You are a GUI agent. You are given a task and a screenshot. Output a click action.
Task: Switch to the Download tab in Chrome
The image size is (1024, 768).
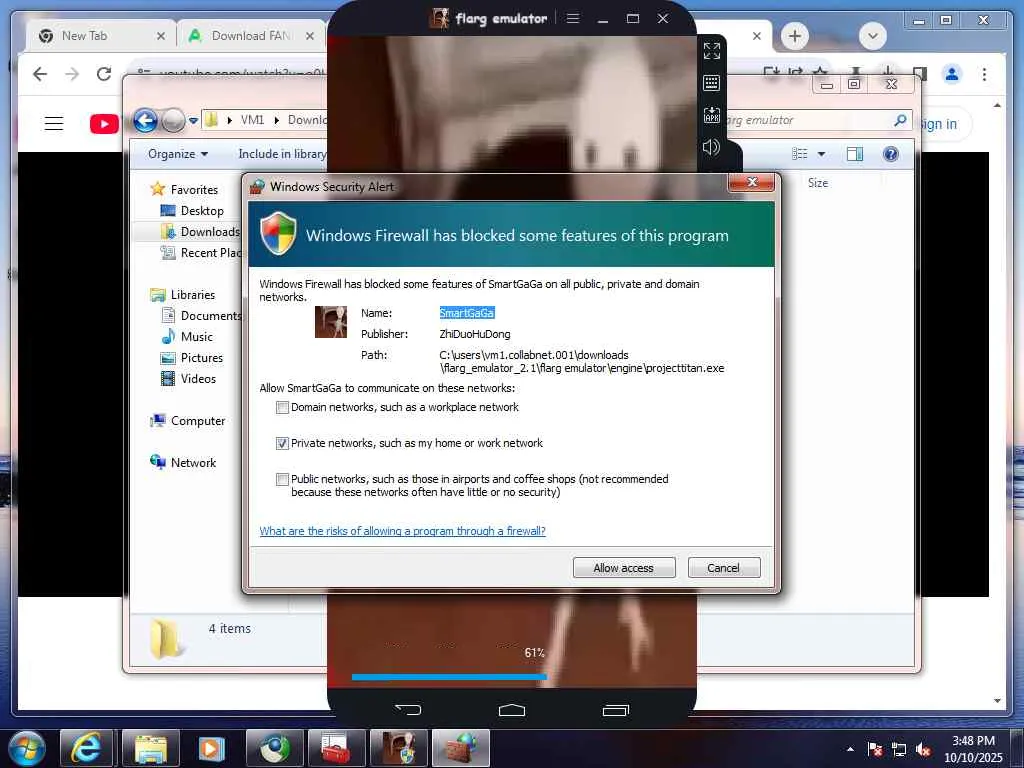point(251,36)
